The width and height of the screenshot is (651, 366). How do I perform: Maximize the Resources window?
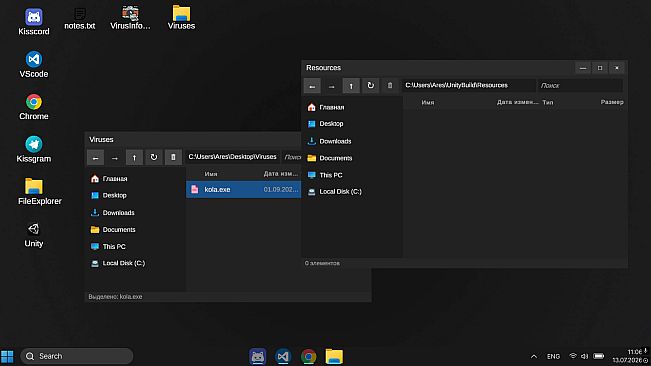click(600, 68)
